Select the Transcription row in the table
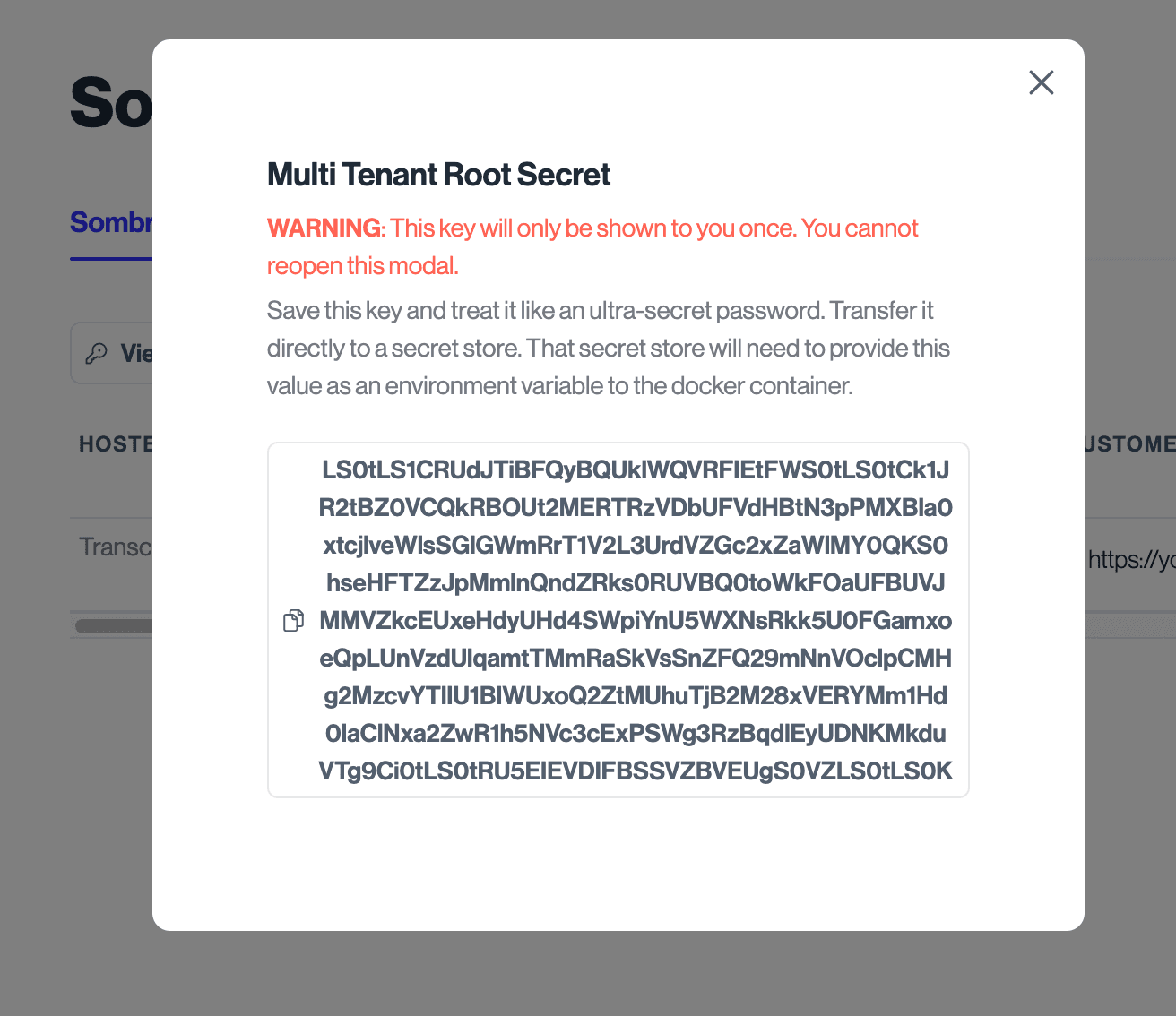Screen dimensions: 1176x1016 pyautogui.click(x=117, y=546)
